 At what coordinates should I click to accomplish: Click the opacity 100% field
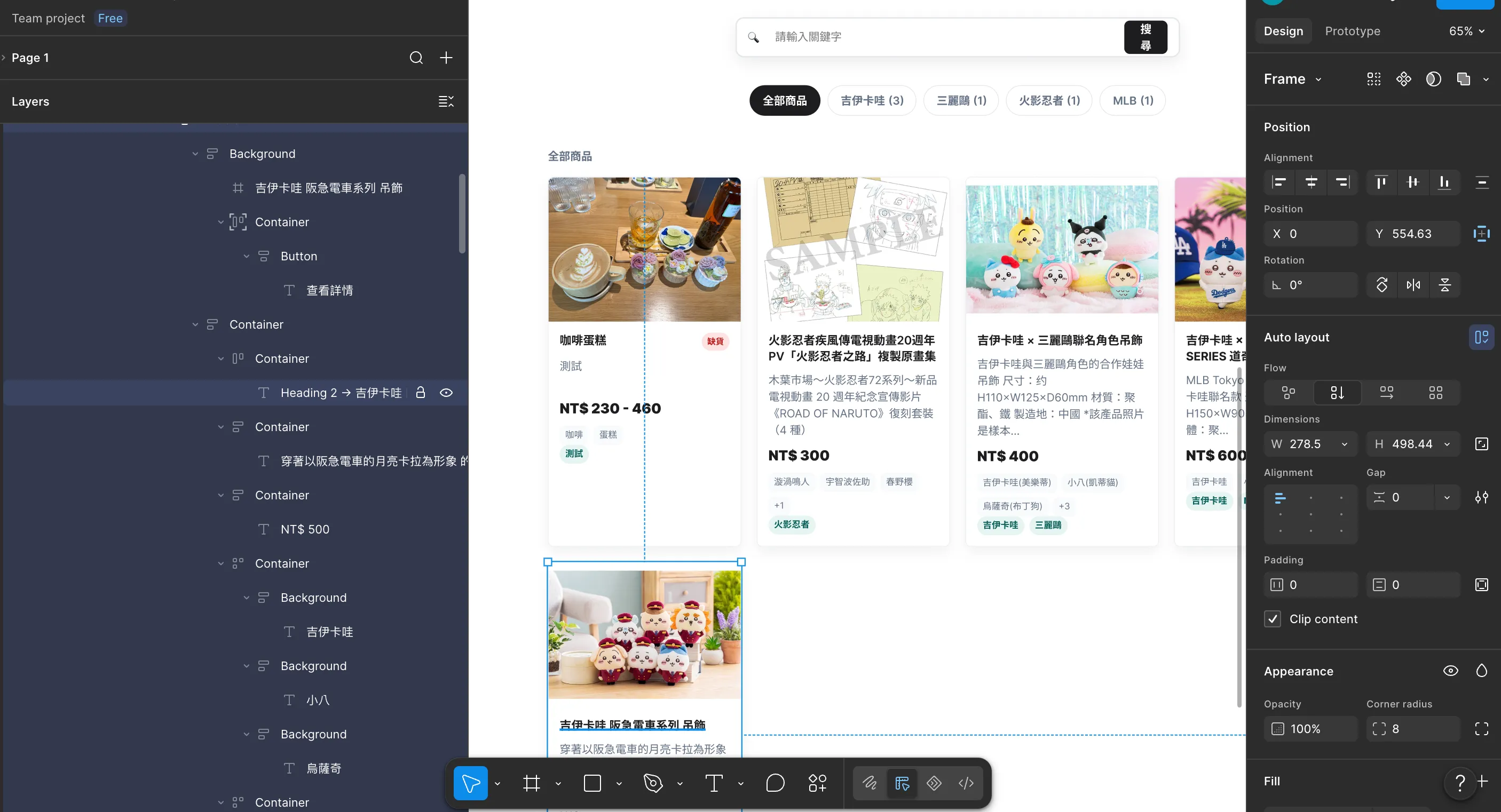pos(1310,729)
